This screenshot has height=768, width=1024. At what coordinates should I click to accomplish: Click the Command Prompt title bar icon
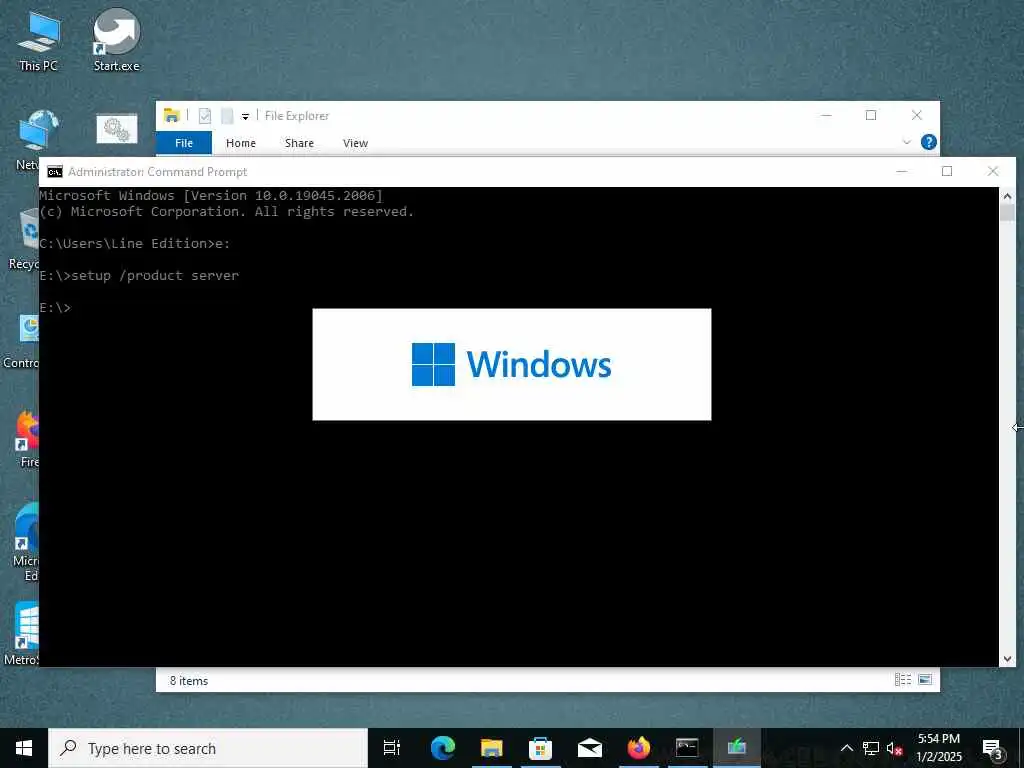(55, 172)
